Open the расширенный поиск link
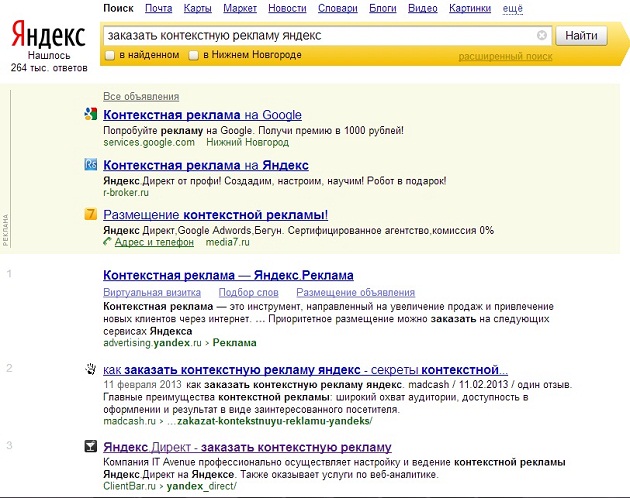Image resolution: width=630 pixels, height=498 pixels. tap(505, 57)
